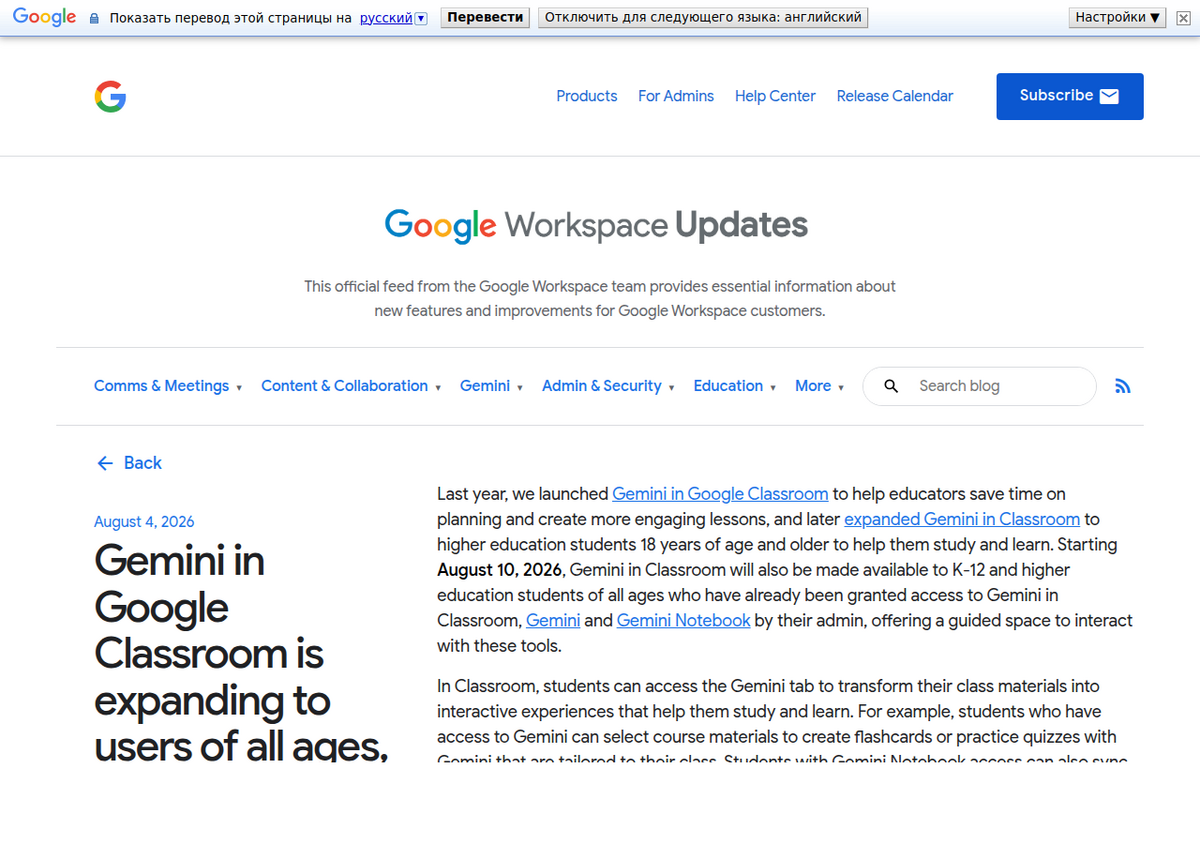The image size is (1200, 844).
Task: Click the Перевести translate button
Action: click(485, 18)
